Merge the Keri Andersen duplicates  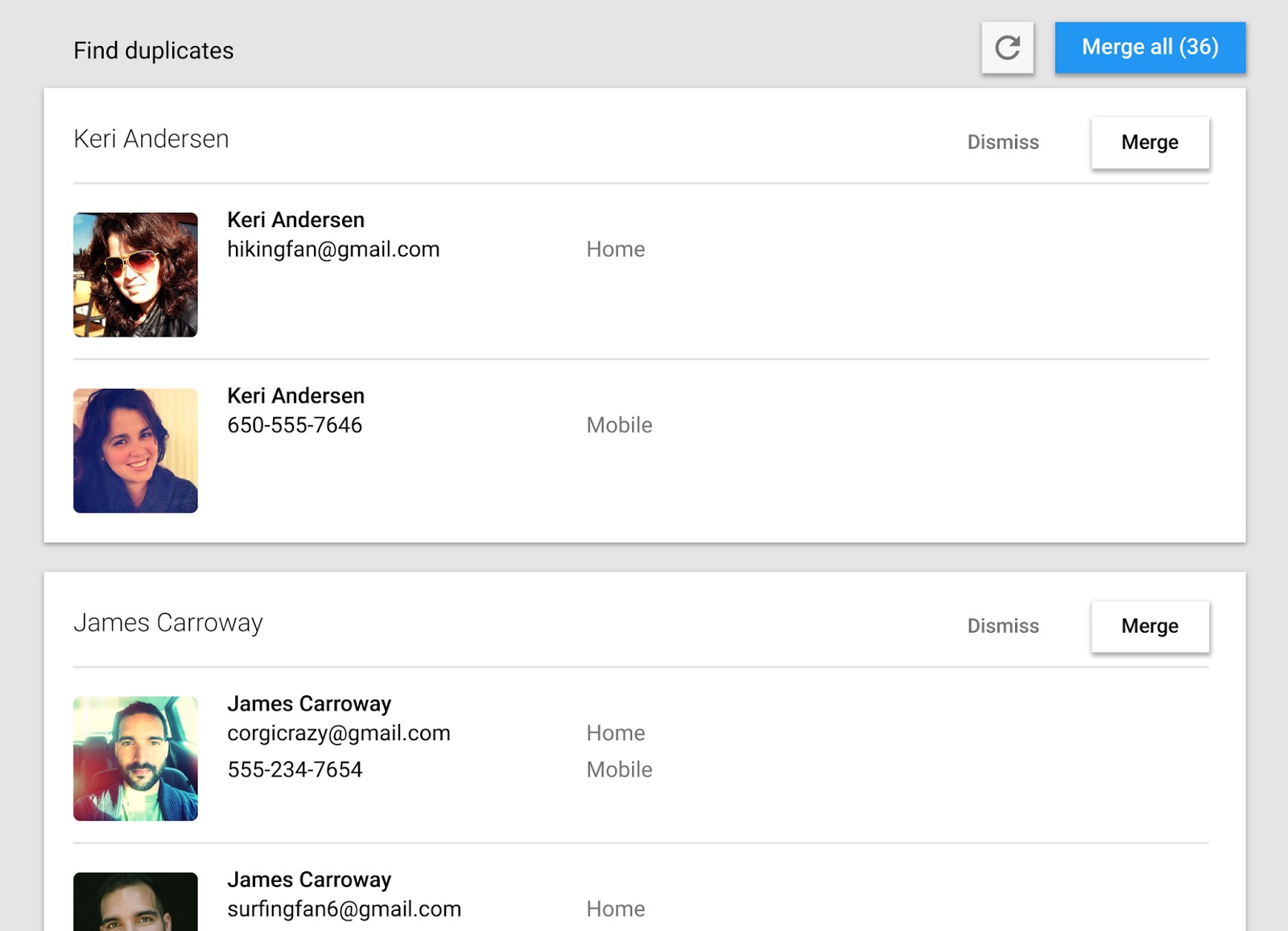[1150, 143]
